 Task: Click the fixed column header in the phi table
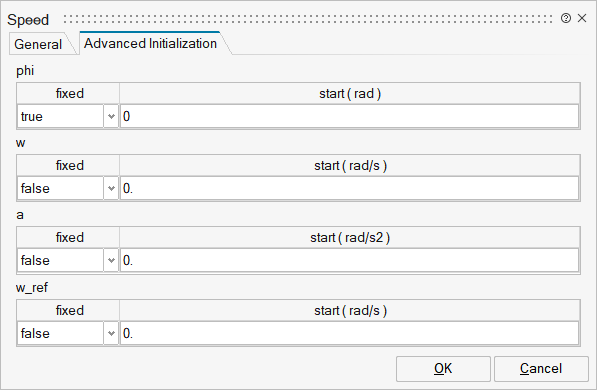69,93
